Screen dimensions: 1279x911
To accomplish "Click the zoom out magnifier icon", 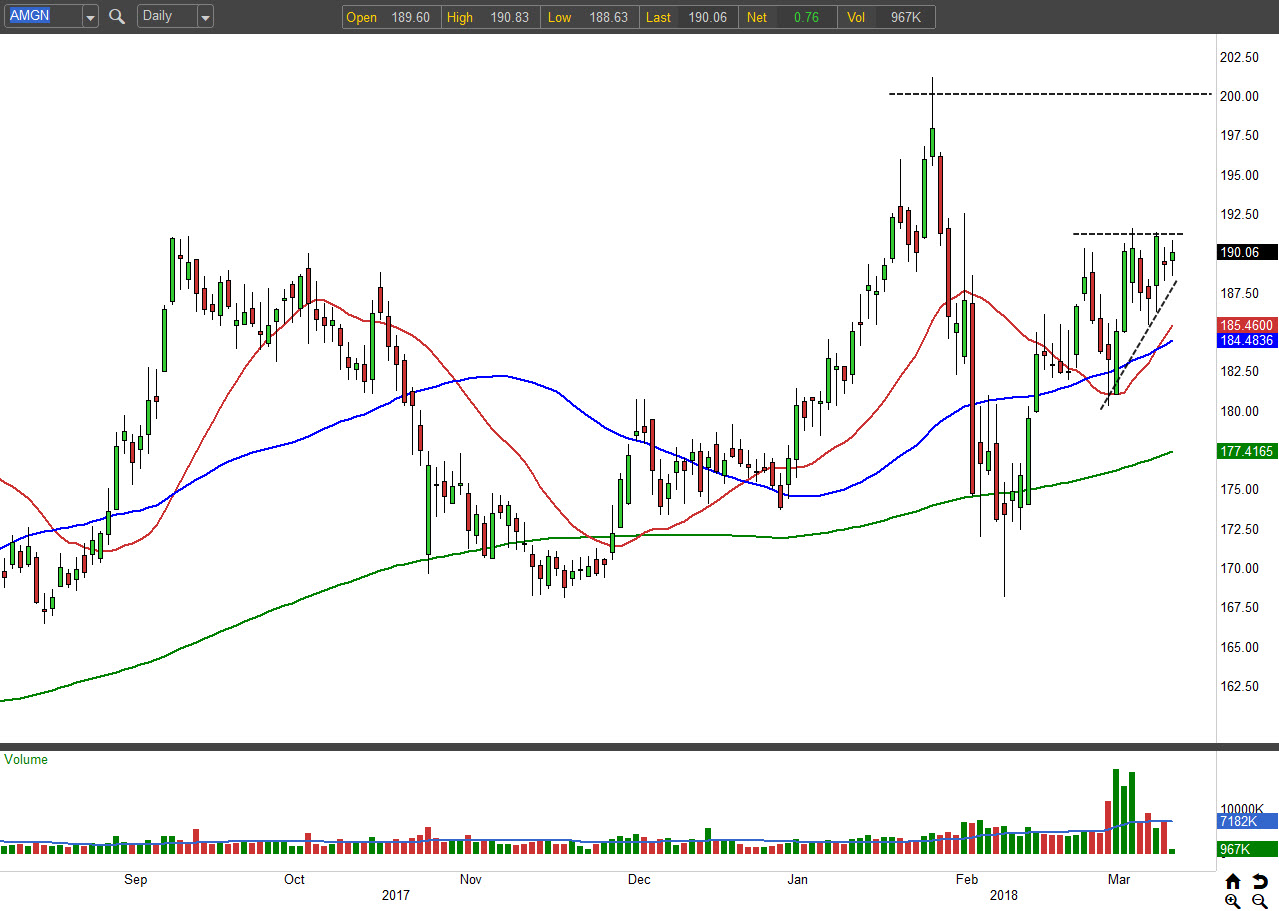I will (1260, 901).
